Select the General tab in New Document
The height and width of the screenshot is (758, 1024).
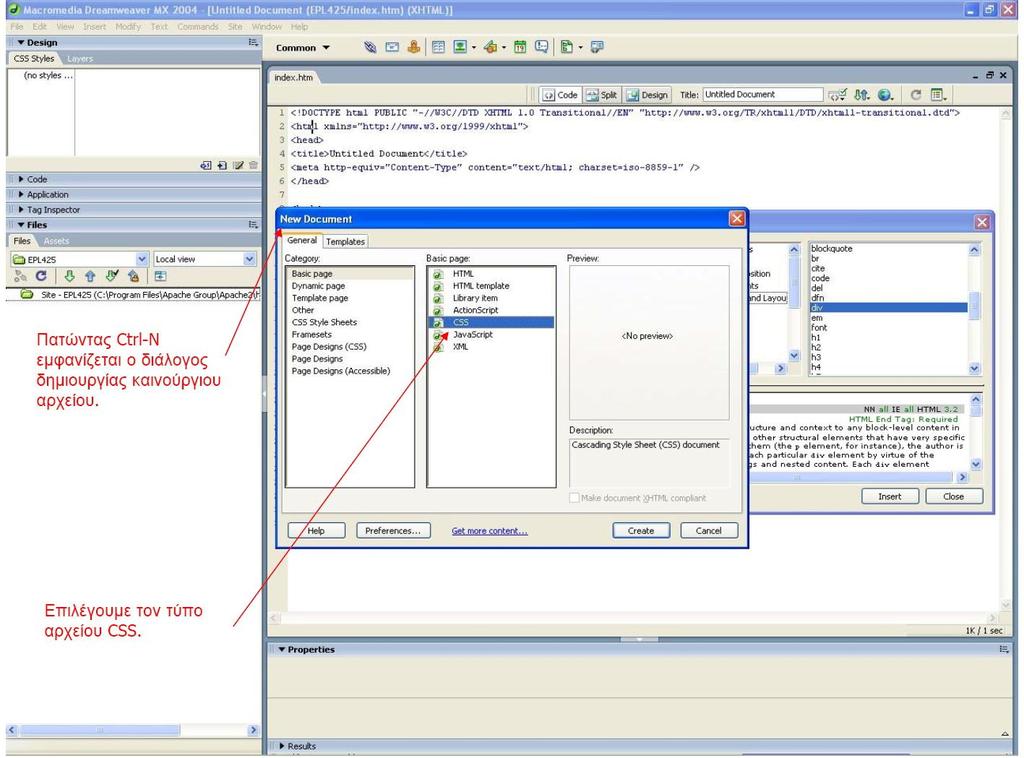302,240
